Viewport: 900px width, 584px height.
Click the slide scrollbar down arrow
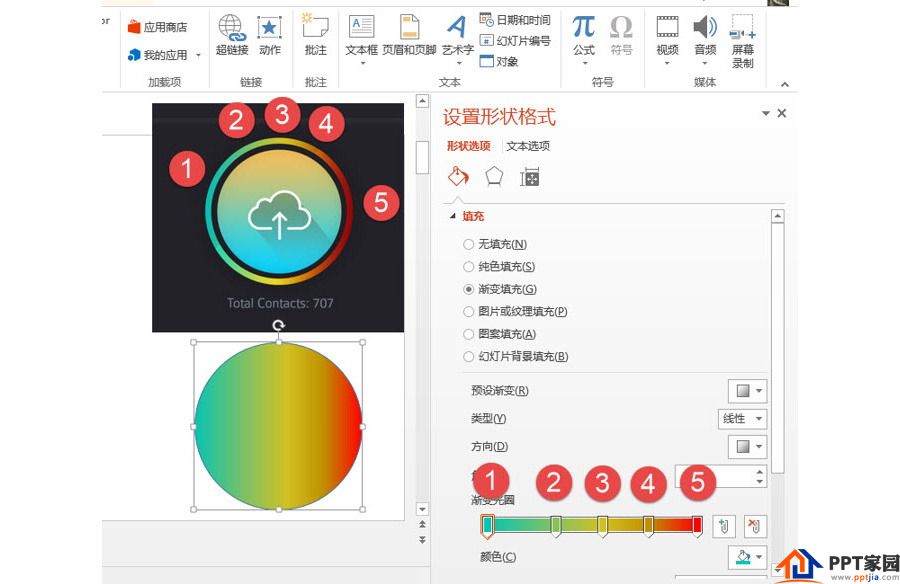point(422,509)
